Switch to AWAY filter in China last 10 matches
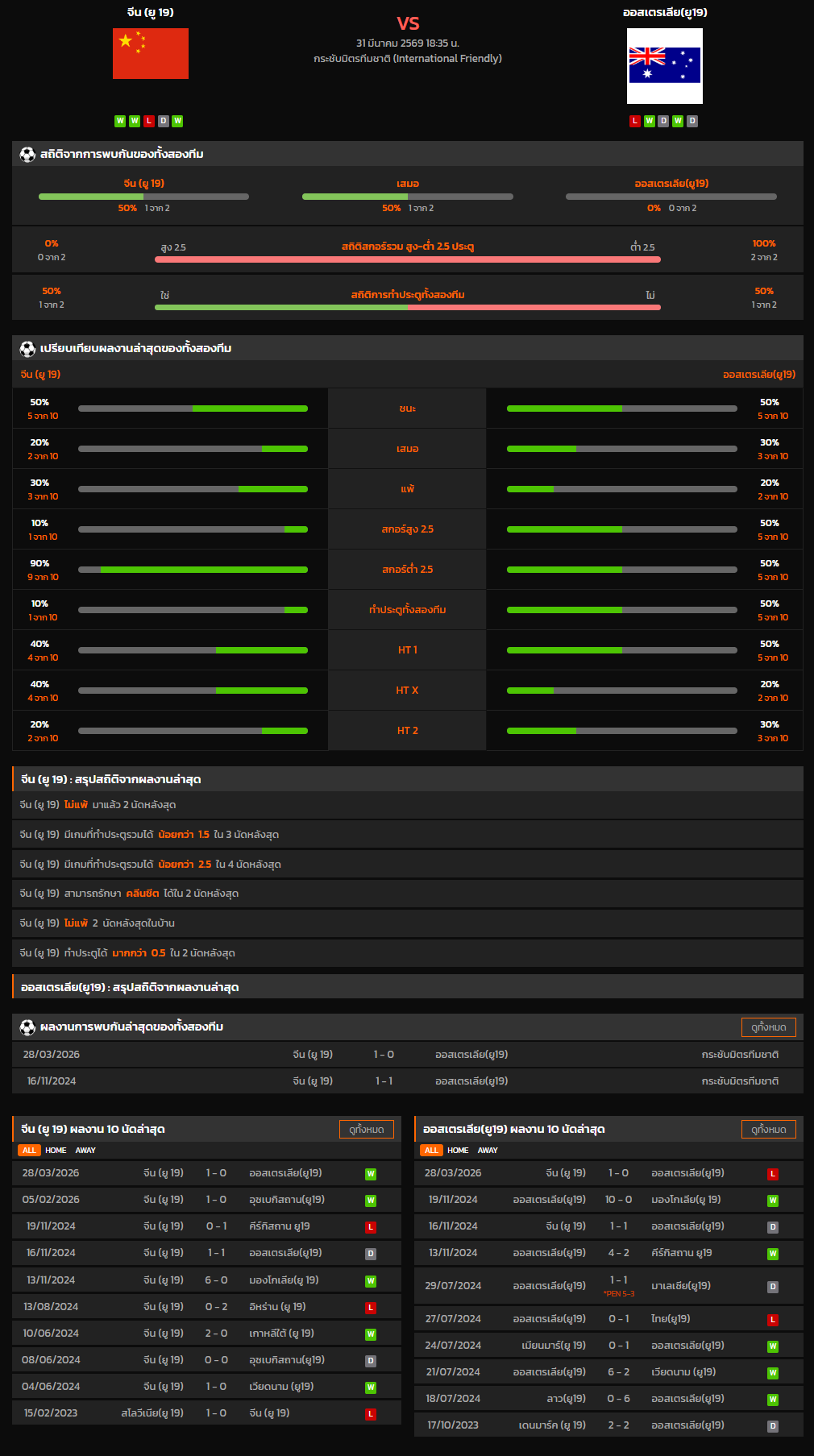The image size is (814, 1456). [85, 1151]
